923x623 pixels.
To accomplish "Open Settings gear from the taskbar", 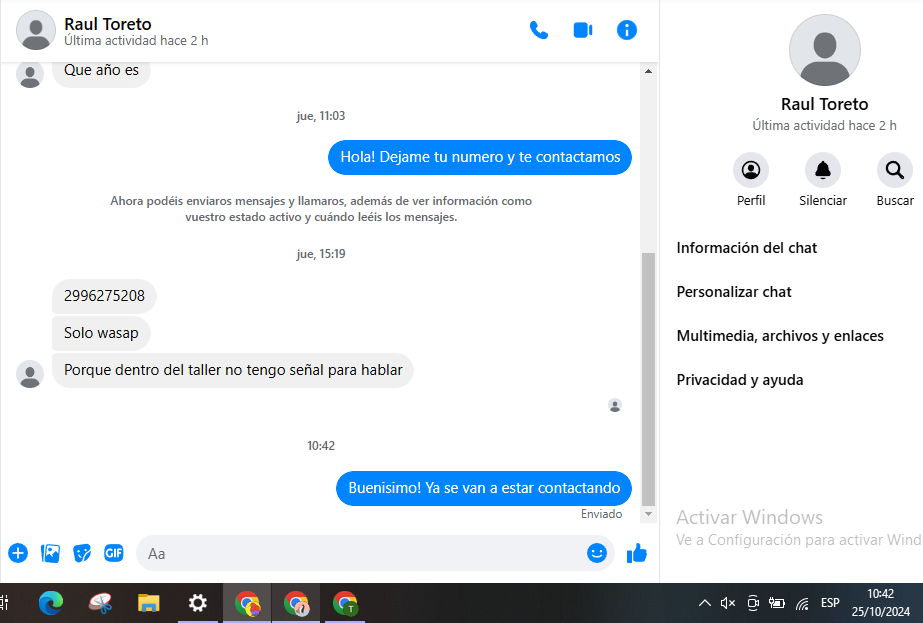I will tap(198, 604).
